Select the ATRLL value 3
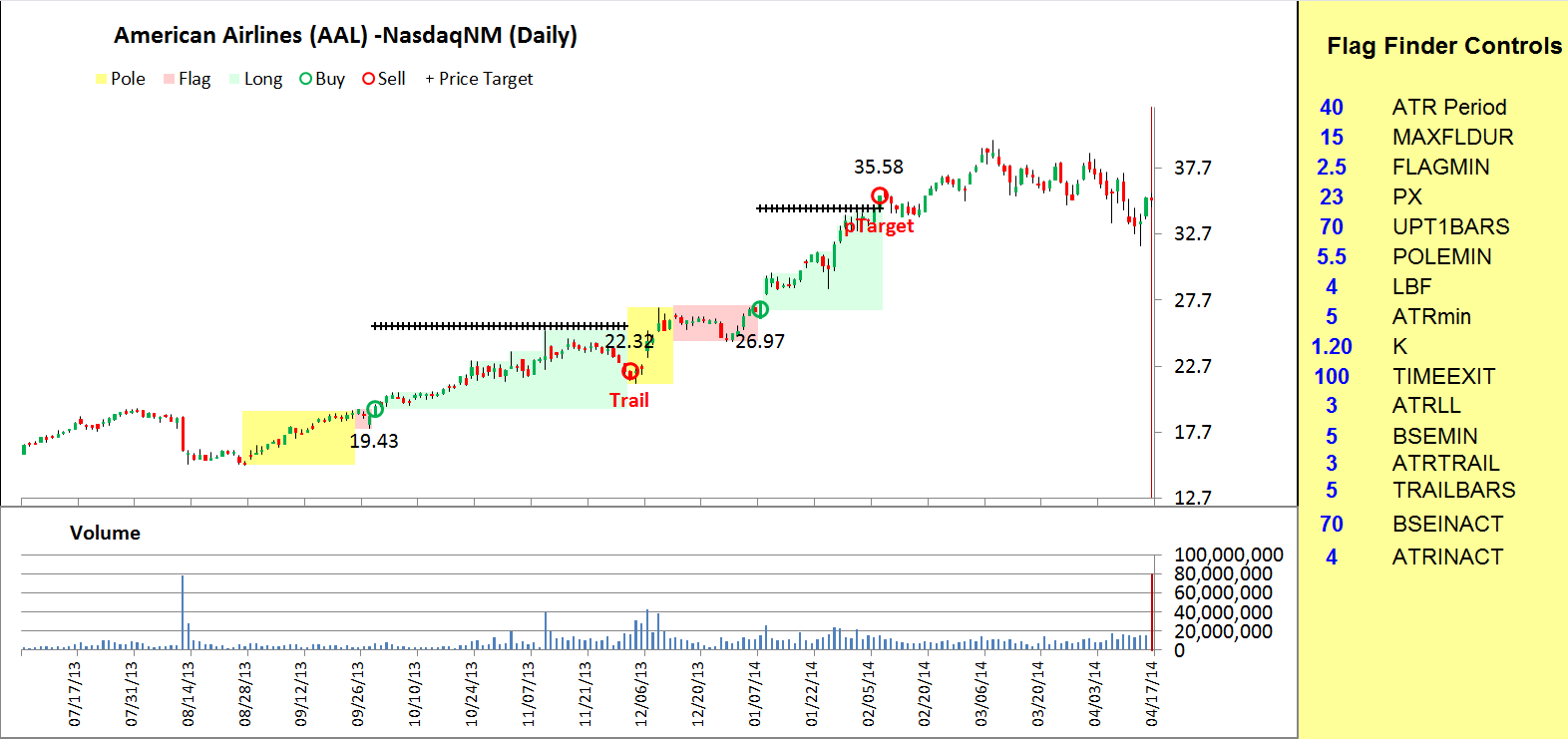 1332,405
